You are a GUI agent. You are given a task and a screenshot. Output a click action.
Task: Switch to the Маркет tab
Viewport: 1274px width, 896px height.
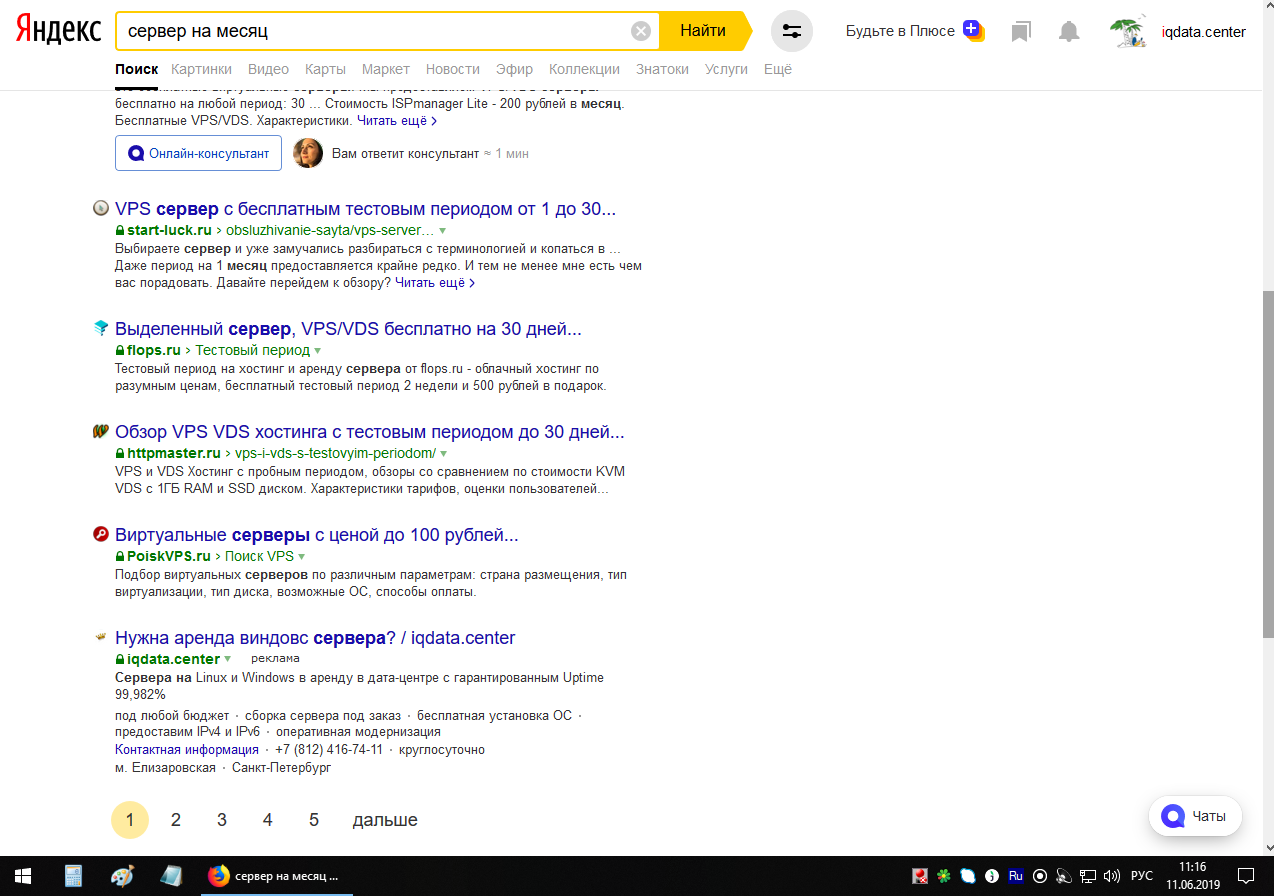coord(386,69)
